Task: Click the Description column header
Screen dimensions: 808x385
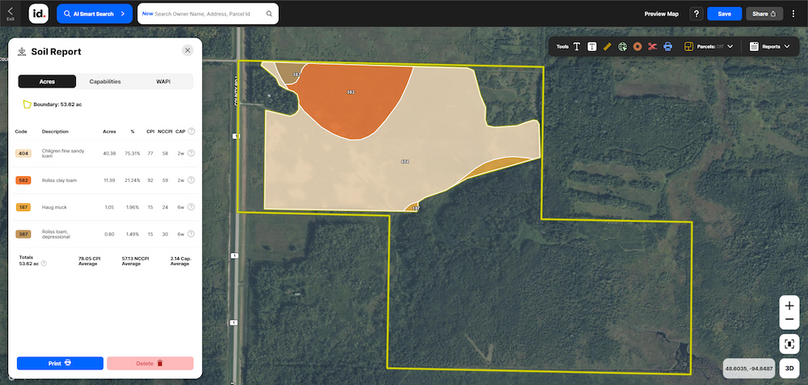Action: [55, 131]
